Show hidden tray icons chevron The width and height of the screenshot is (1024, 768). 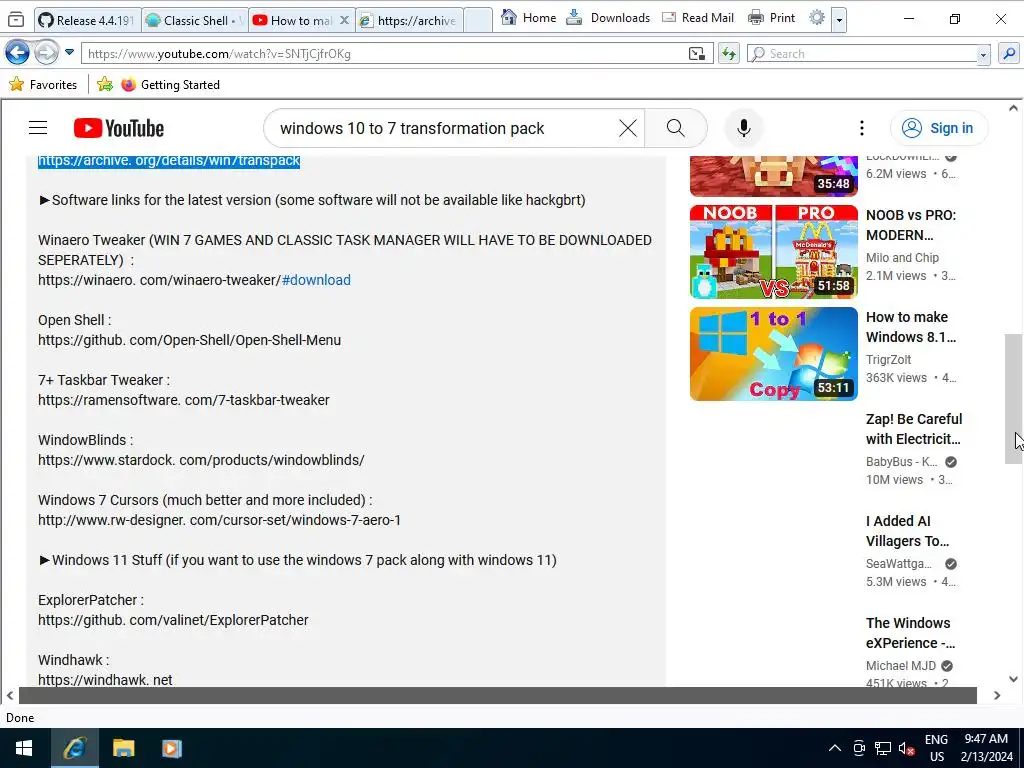tap(835, 748)
